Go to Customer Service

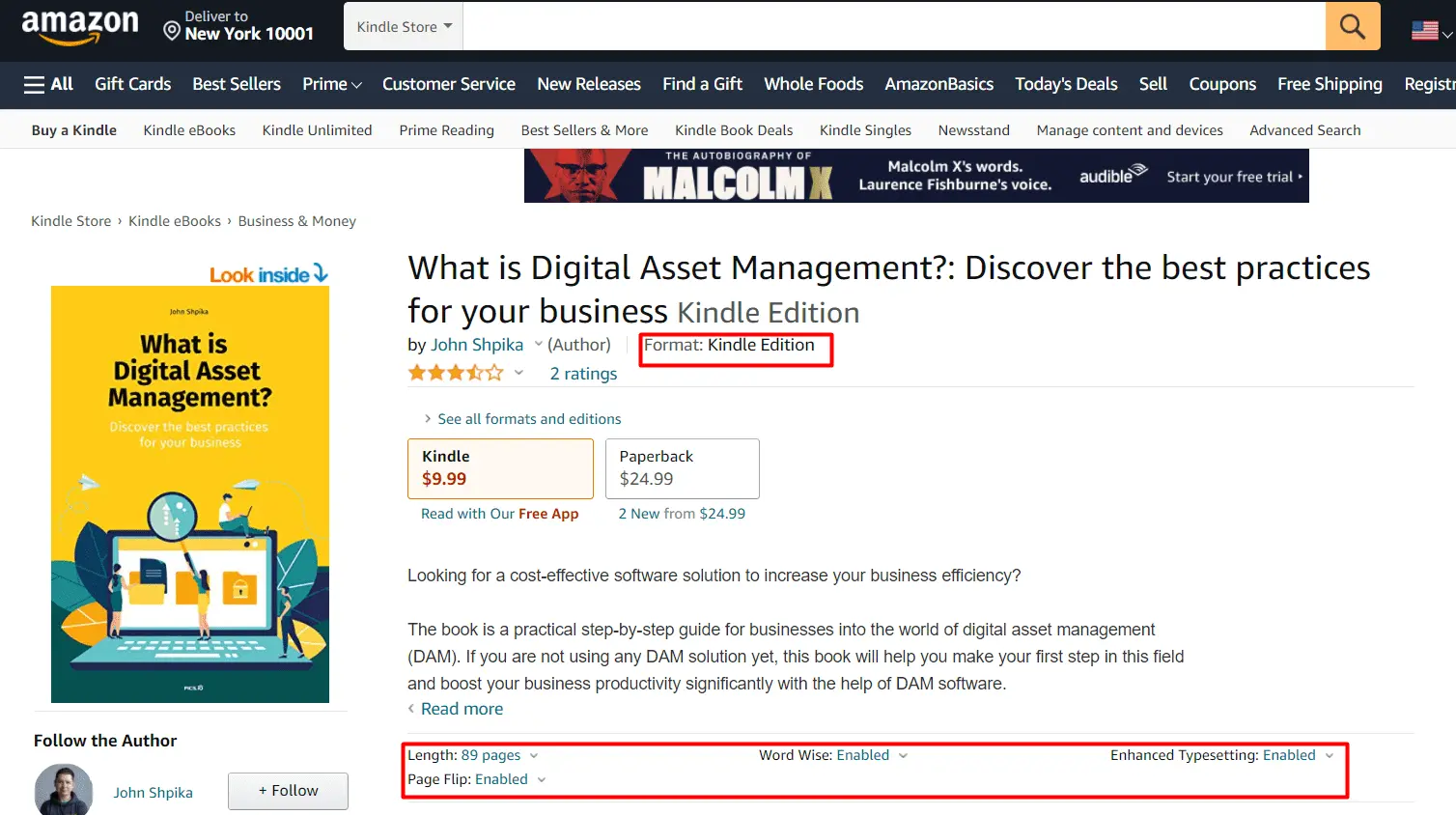point(449,84)
